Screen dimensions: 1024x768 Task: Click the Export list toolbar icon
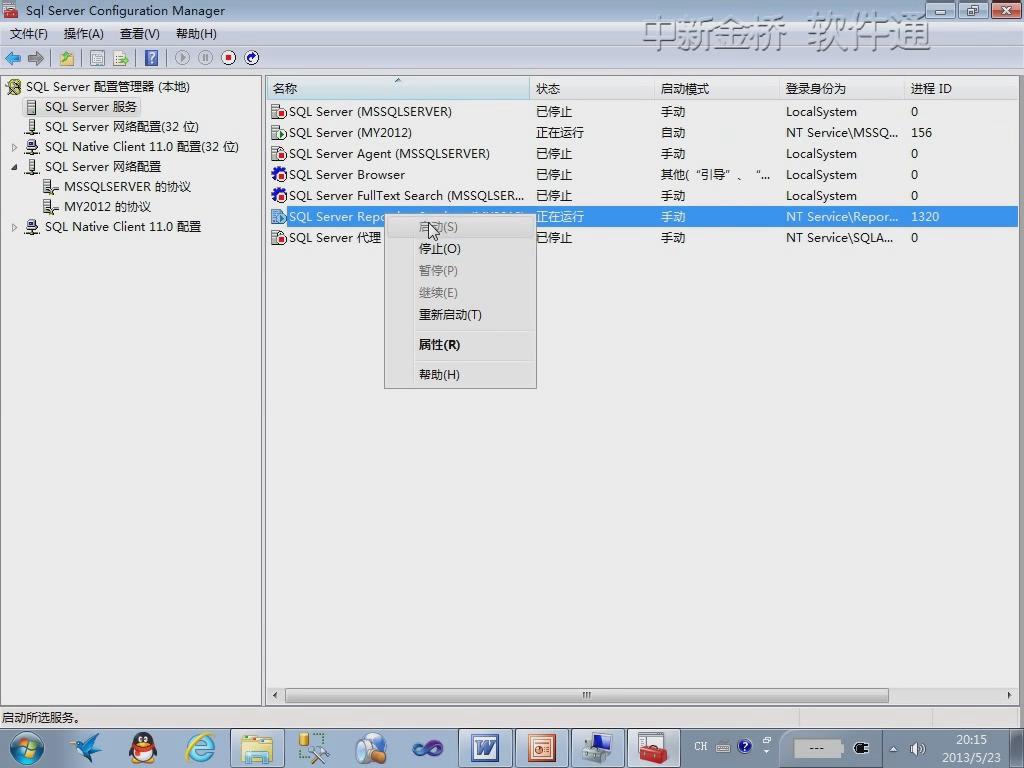[x=121, y=58]
